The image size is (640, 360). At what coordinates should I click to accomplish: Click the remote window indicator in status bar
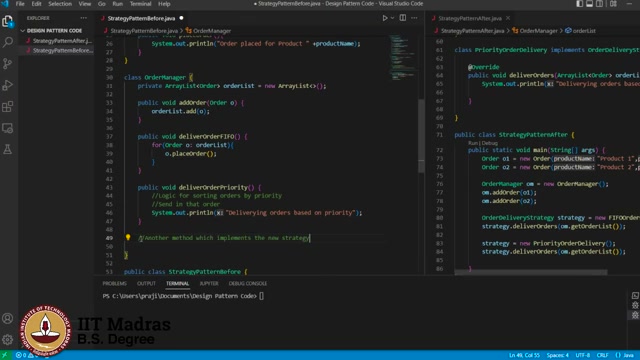(5, 355)
